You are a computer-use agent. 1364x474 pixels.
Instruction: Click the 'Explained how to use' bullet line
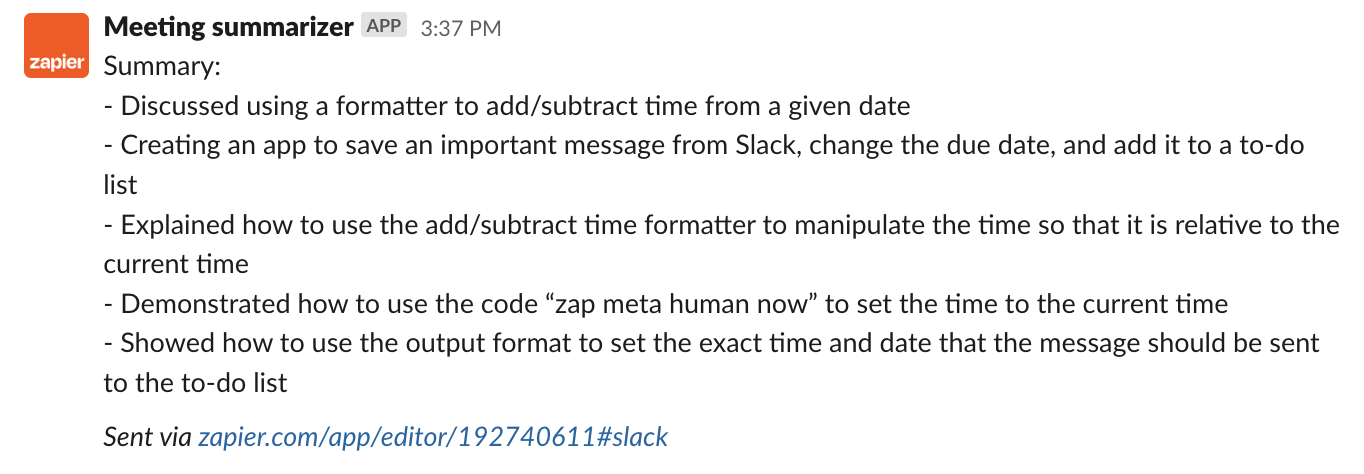coord(721,245)
